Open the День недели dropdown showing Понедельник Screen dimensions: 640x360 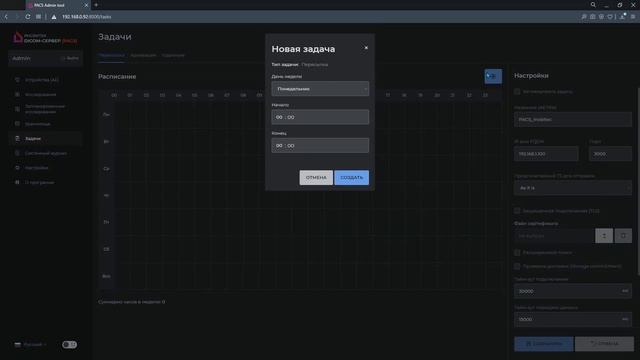[x=320, y=89]
